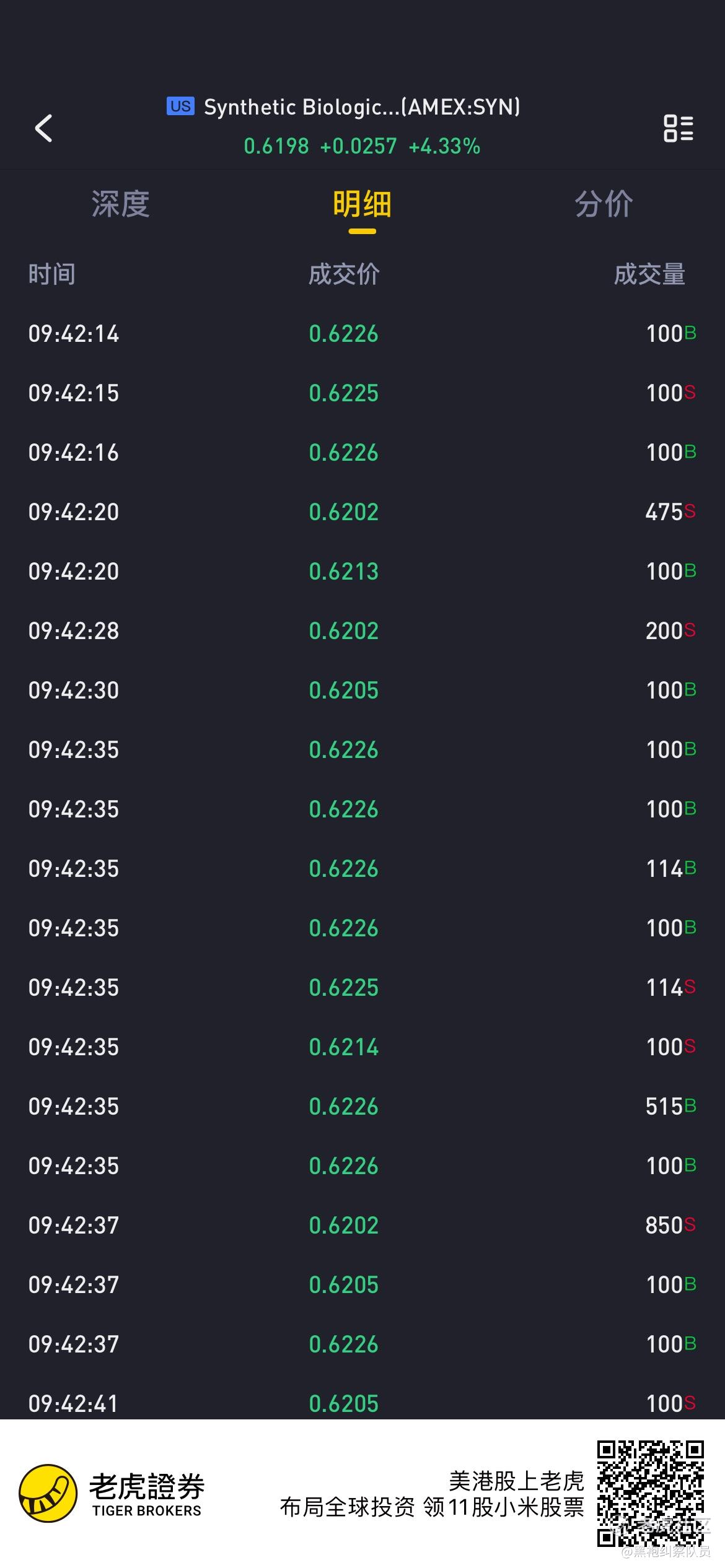Viewport: 725px width, 1568px height.
Task: Tap the 成交量 column header
Action: pyautogui.click(x=649, y=274)
